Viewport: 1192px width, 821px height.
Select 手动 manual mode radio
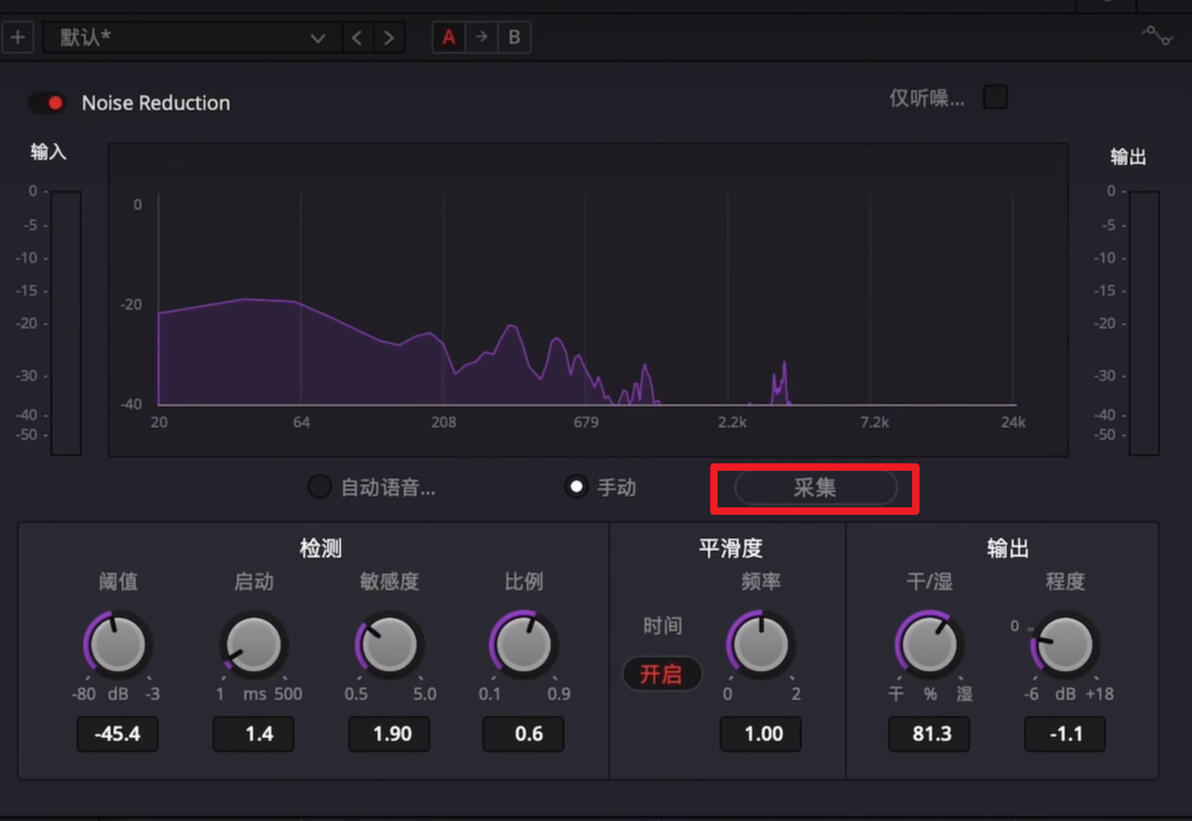coord(576,487)
